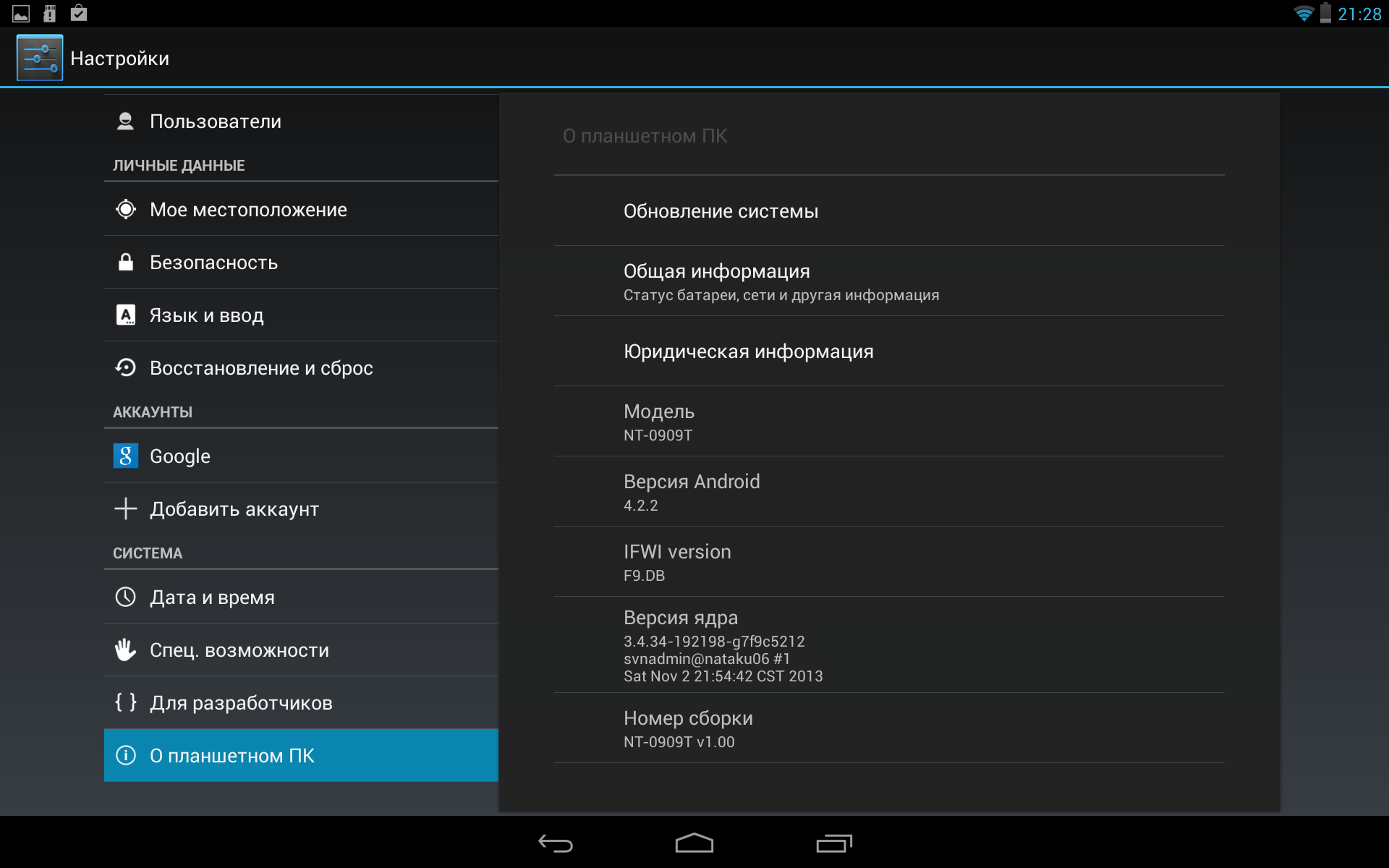Tap the Google account icon
Screen dimensions: 1389x868
(125, 456)
